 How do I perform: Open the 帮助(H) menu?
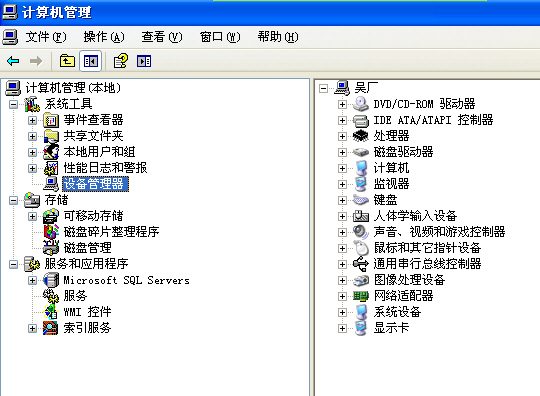click(278, 37)
